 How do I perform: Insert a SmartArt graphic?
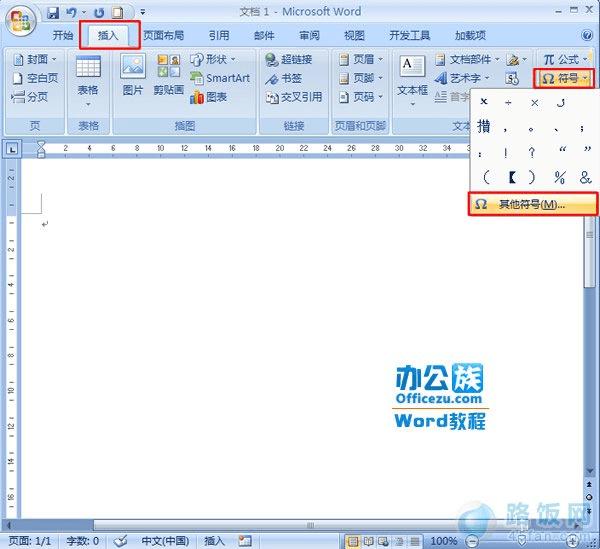coord(220,78)
